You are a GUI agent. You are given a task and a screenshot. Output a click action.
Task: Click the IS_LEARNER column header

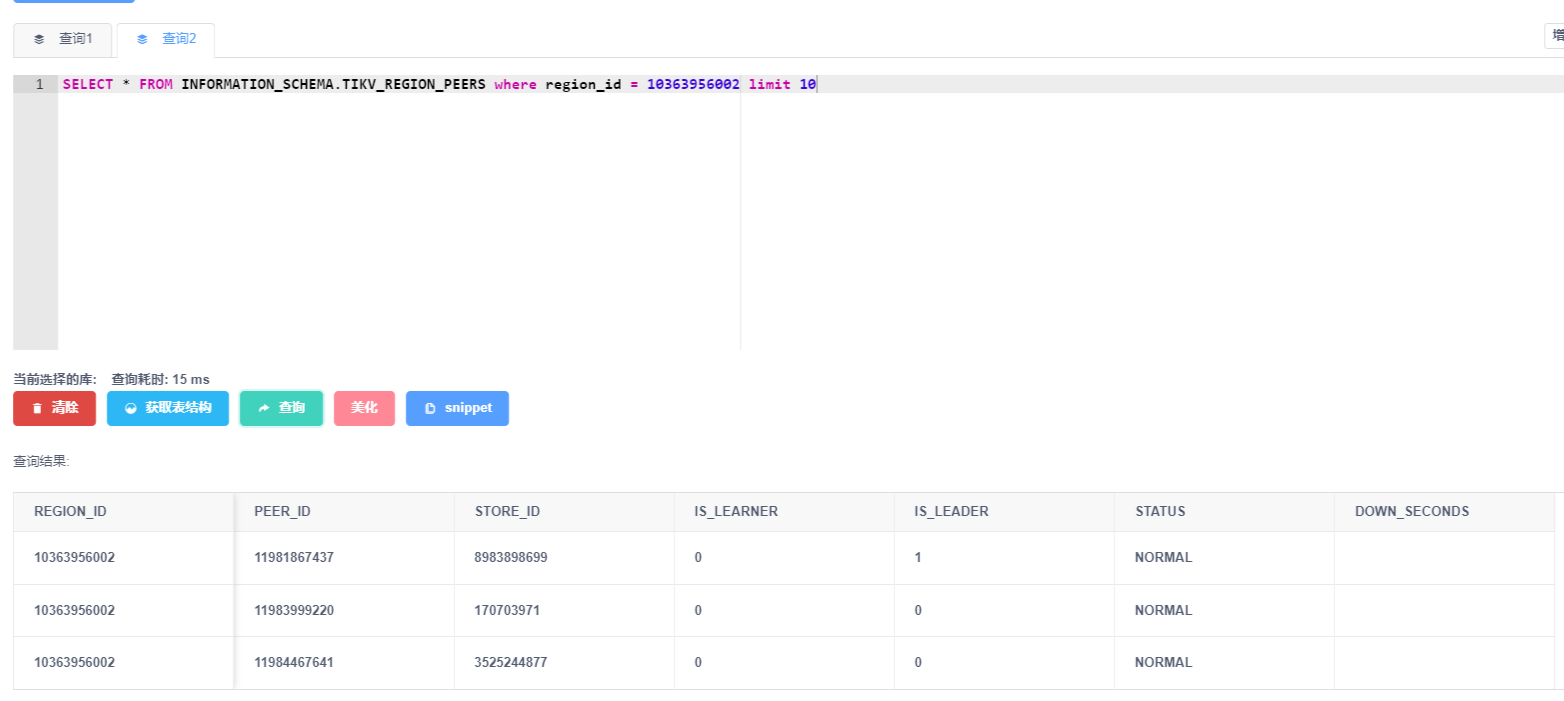click(736, 511)
